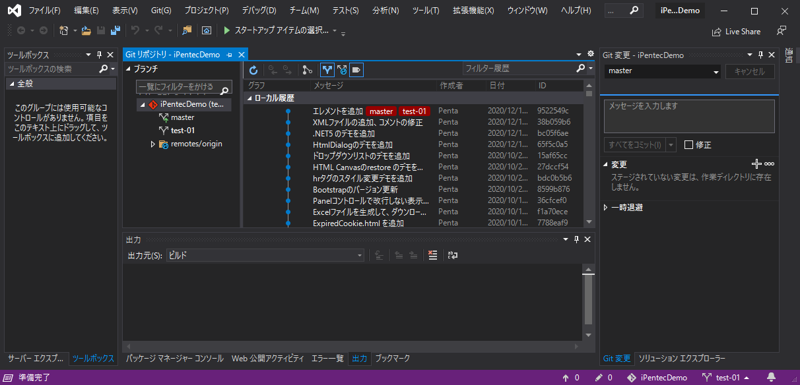Click the Live Share button
This screenshot has height=385, width=800.
pos(736,32)
